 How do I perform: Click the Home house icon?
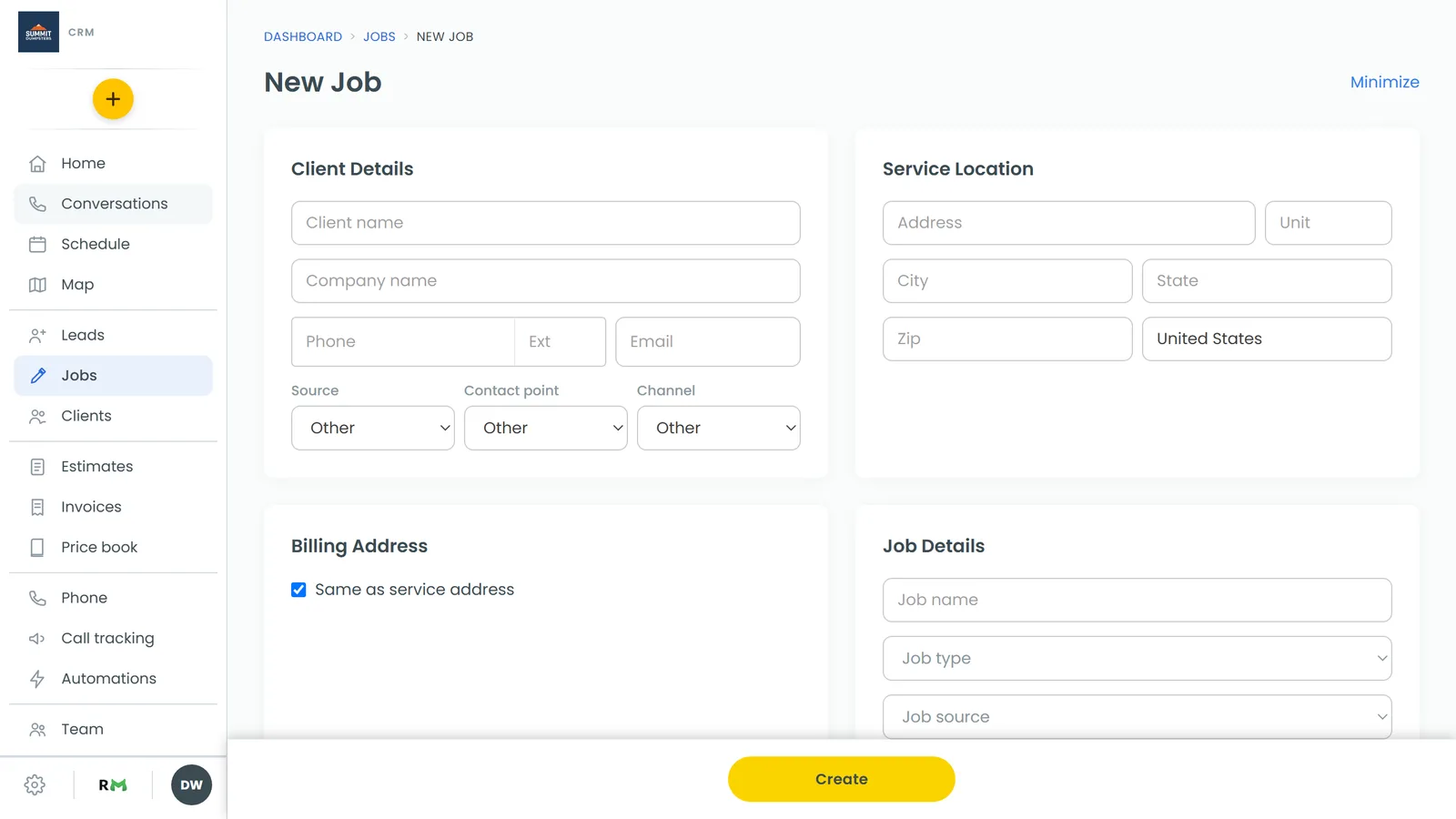click(x=37, y=164)
